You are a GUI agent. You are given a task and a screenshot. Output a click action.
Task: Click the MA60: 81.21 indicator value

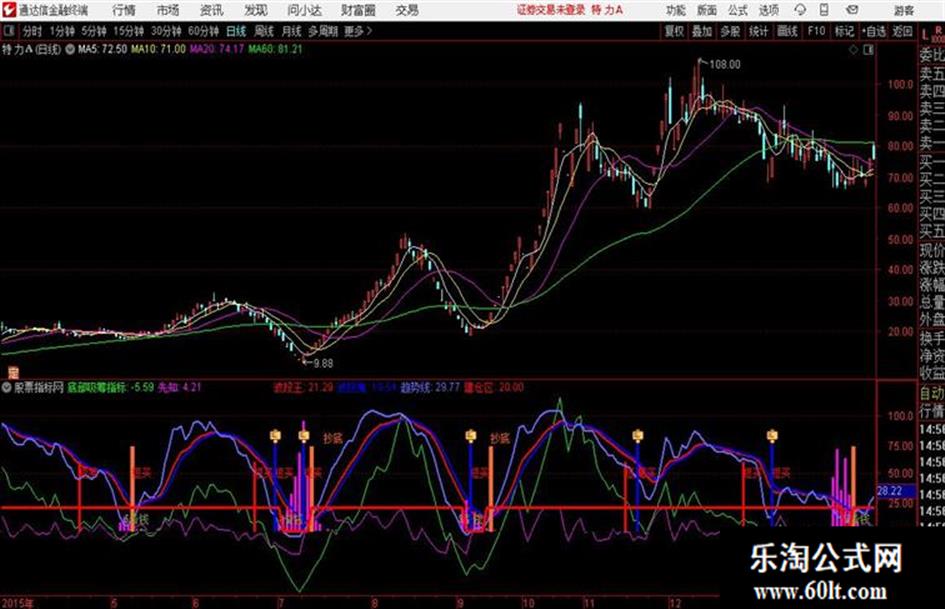pyautogui.click(x=275, y=49)
